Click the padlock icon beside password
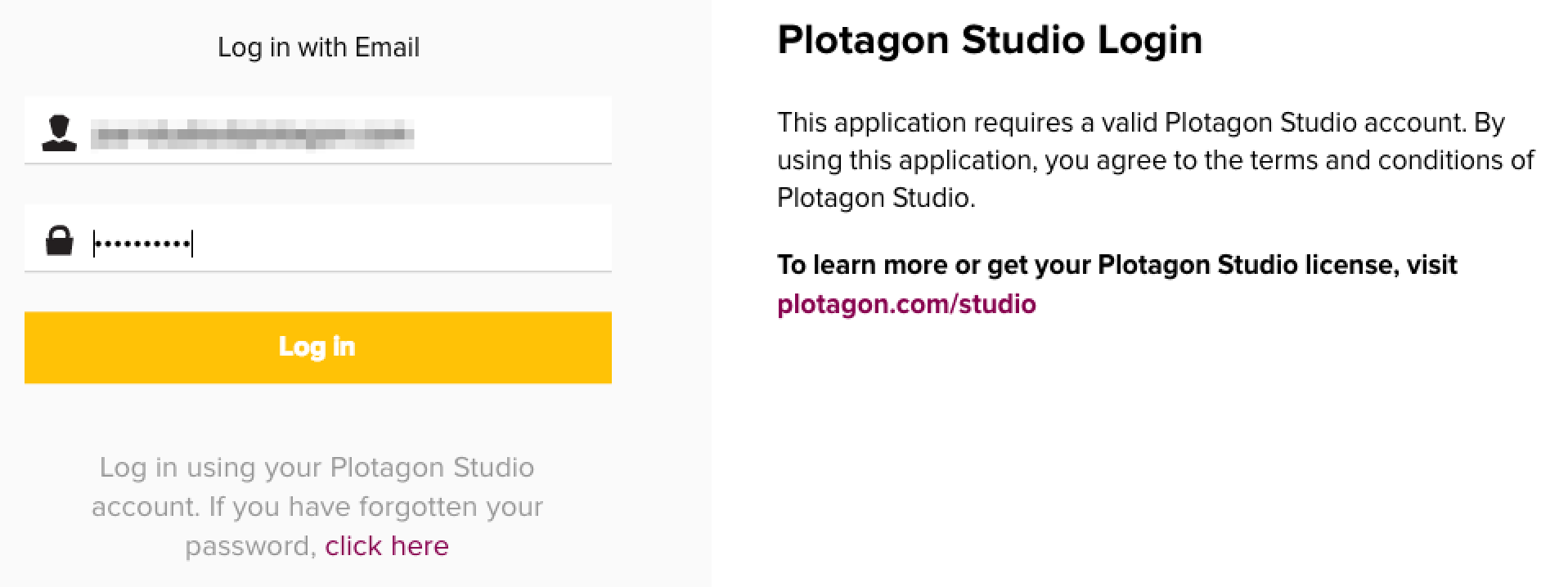The height and width of the screenshot is (587, 1568). [59, 240]
